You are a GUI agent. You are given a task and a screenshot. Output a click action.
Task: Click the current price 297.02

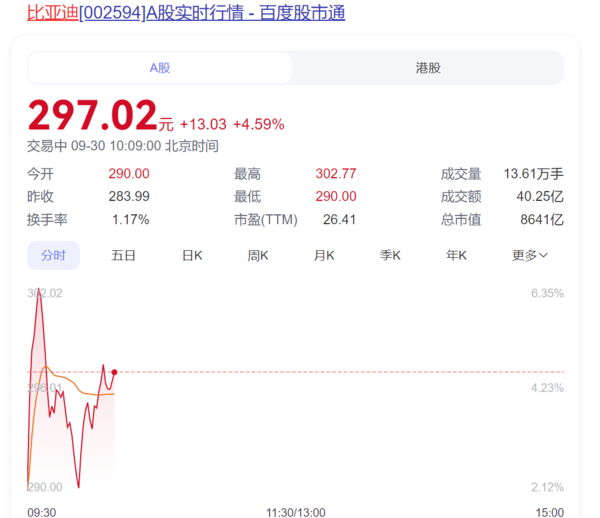[x=93, y=115]
